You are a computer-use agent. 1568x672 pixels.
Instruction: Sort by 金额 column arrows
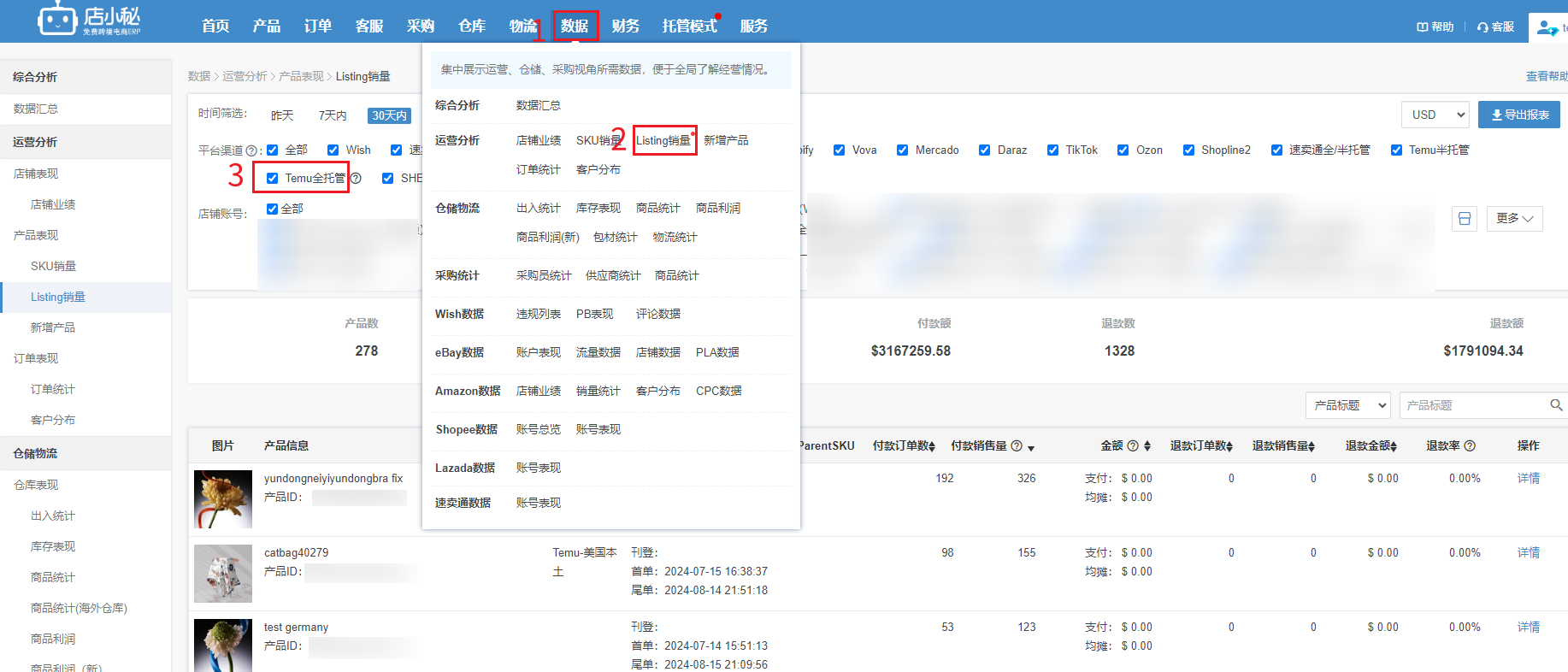[x=1147, y=446]
